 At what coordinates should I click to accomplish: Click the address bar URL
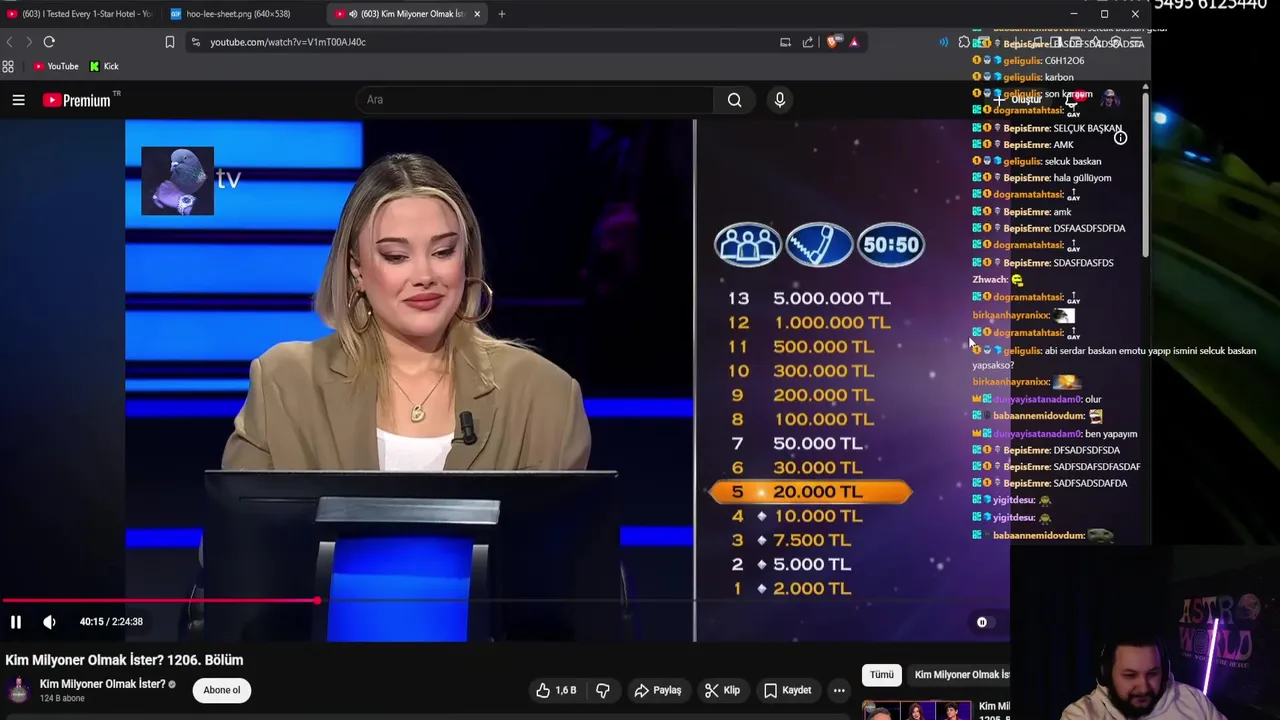click(288, 42)
